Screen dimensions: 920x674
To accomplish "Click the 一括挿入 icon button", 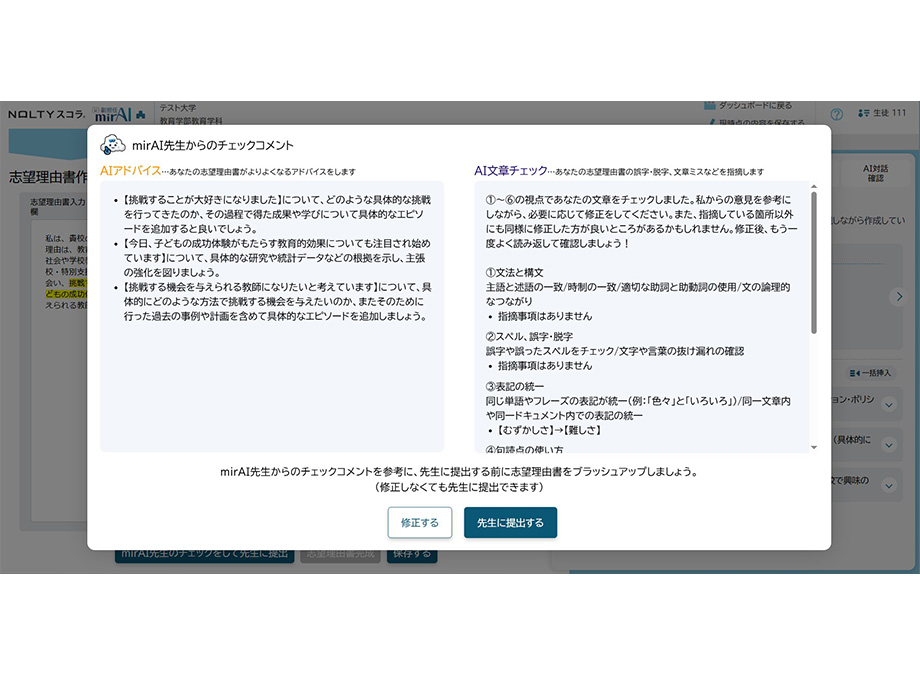I will 870,373.
